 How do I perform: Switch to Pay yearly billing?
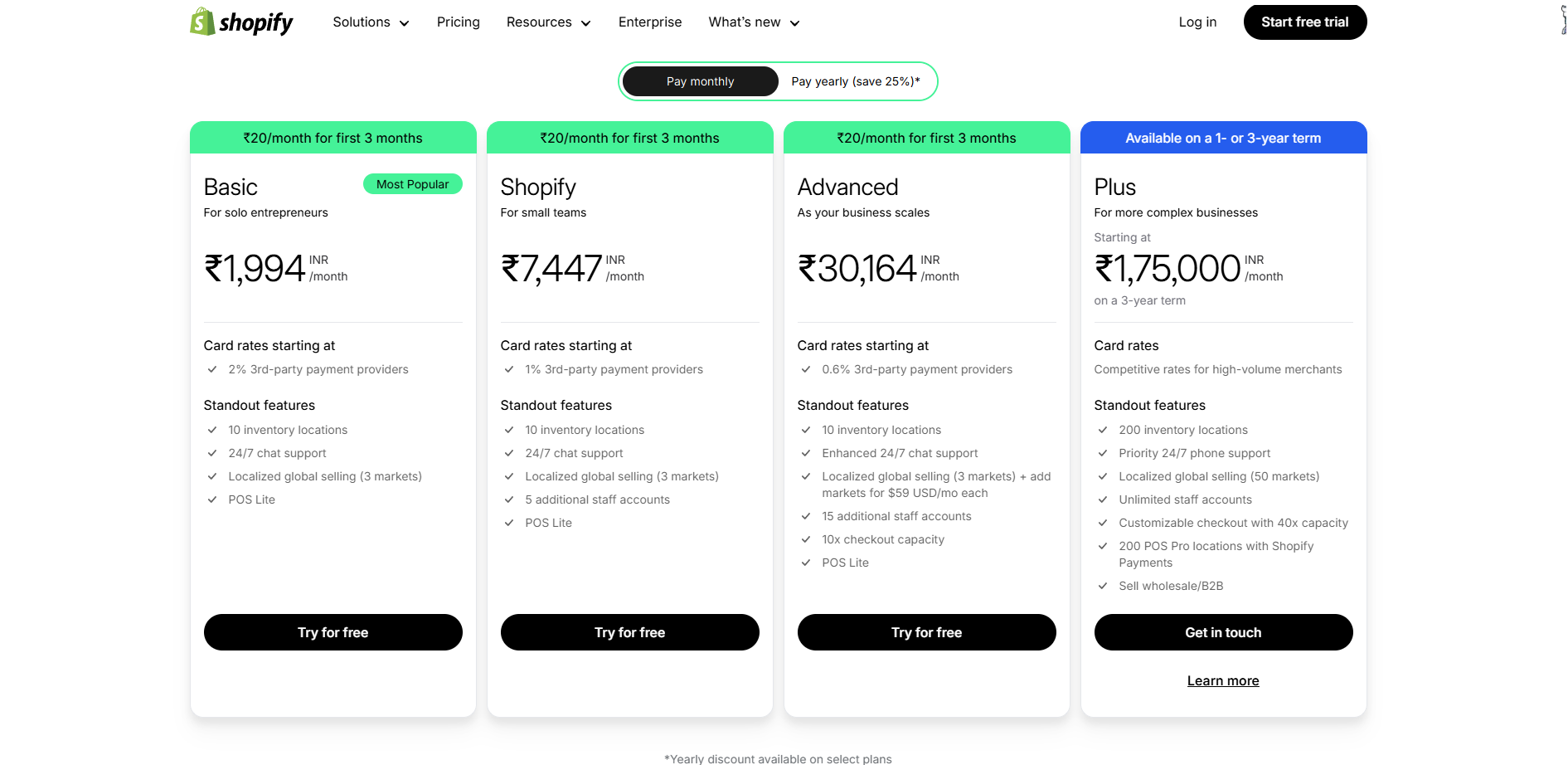(855, 81)
